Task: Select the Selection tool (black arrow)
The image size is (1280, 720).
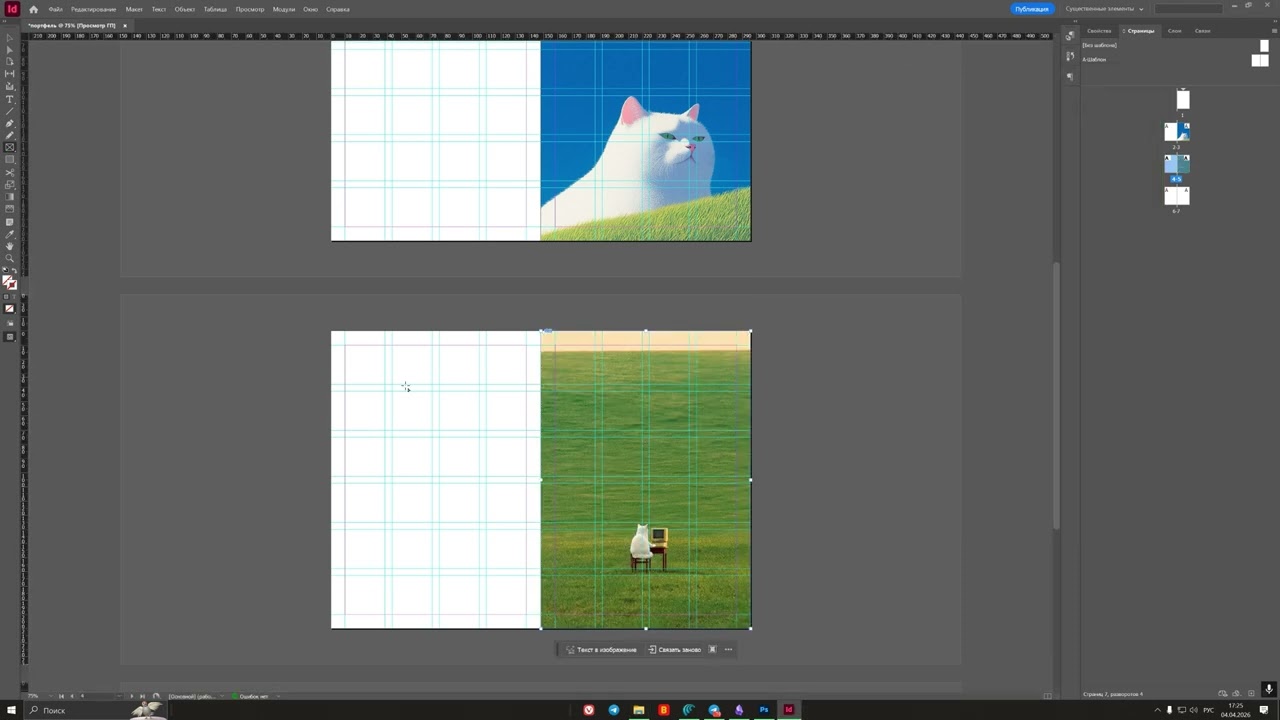Action: coord(10,38)
